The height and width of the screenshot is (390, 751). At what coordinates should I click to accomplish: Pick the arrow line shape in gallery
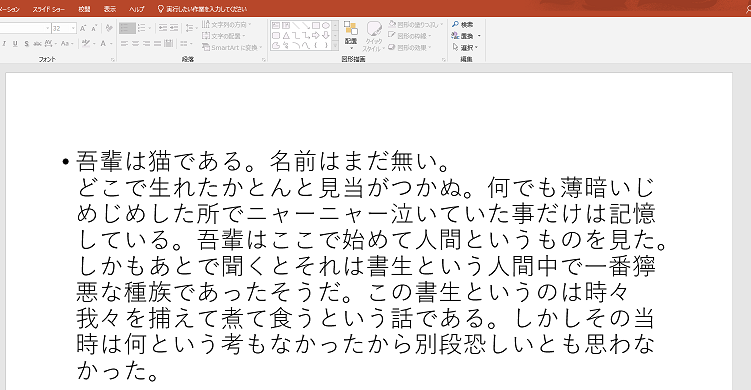tap(306, 25)
